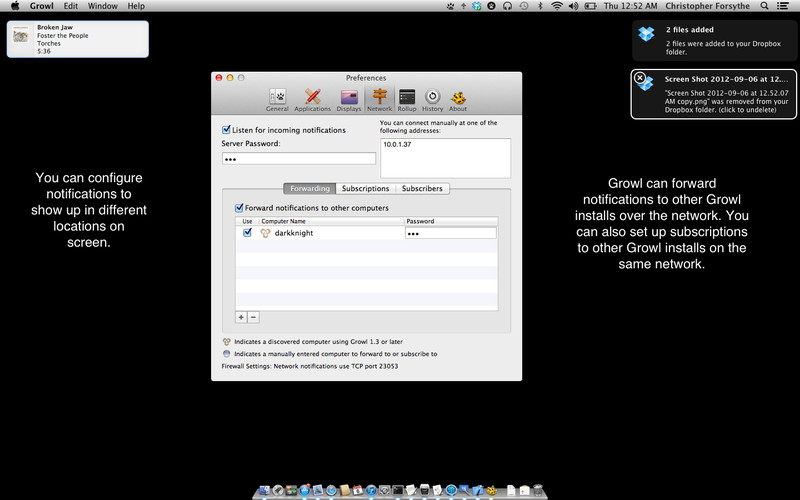Switch to the Subscriptions tab
Viewport: 800px width, 500px height.
[365, 188]
